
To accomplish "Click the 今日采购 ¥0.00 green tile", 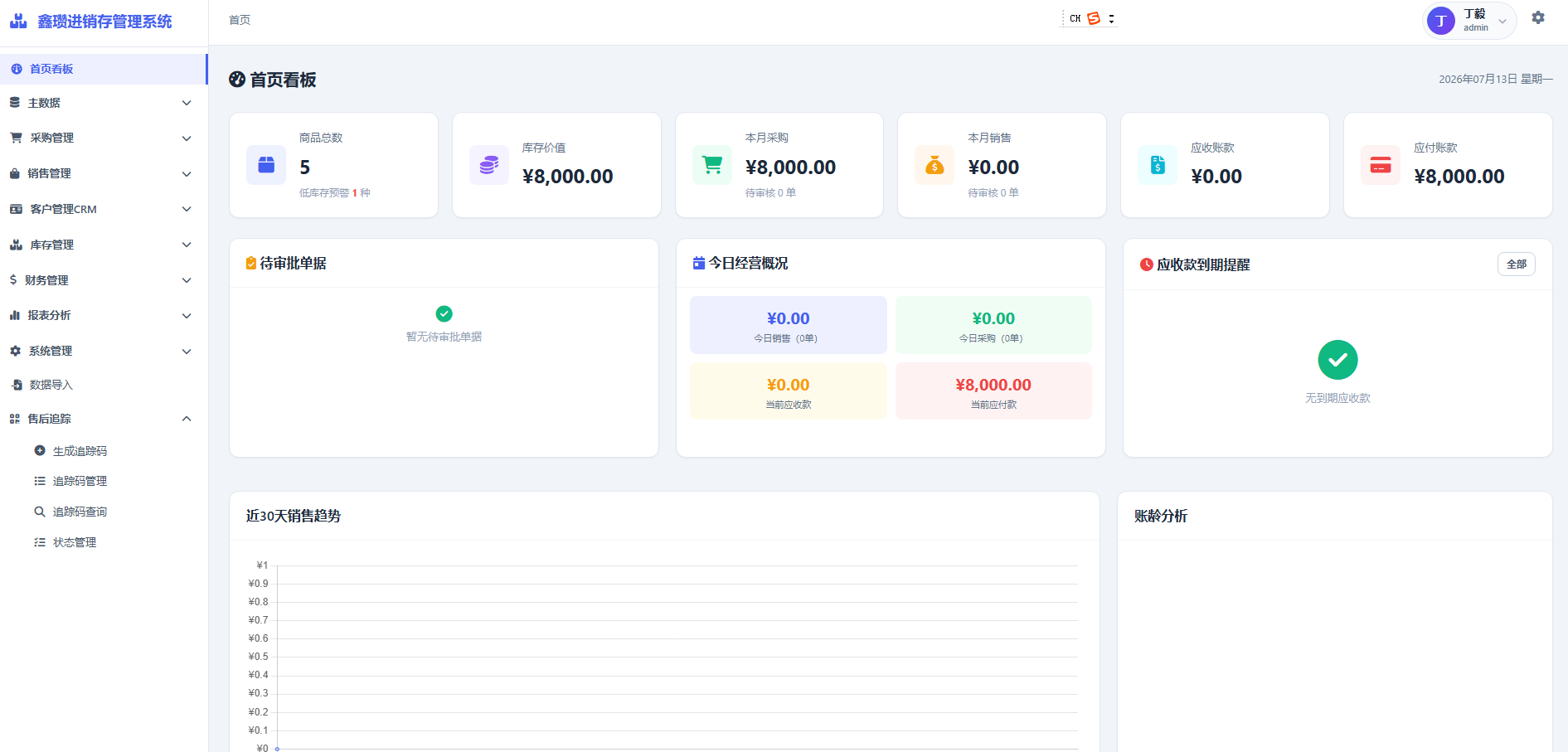I will [x=993, y=325].
